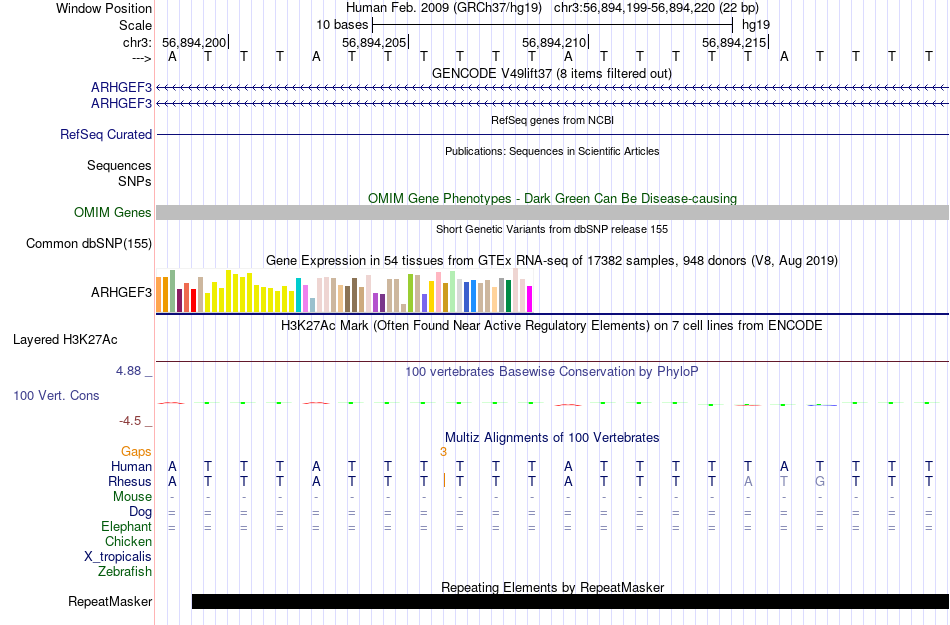Open Publications: Sequences in Scientific Articles title
Screen dimensions: 950x625
[x=552, y=151]
